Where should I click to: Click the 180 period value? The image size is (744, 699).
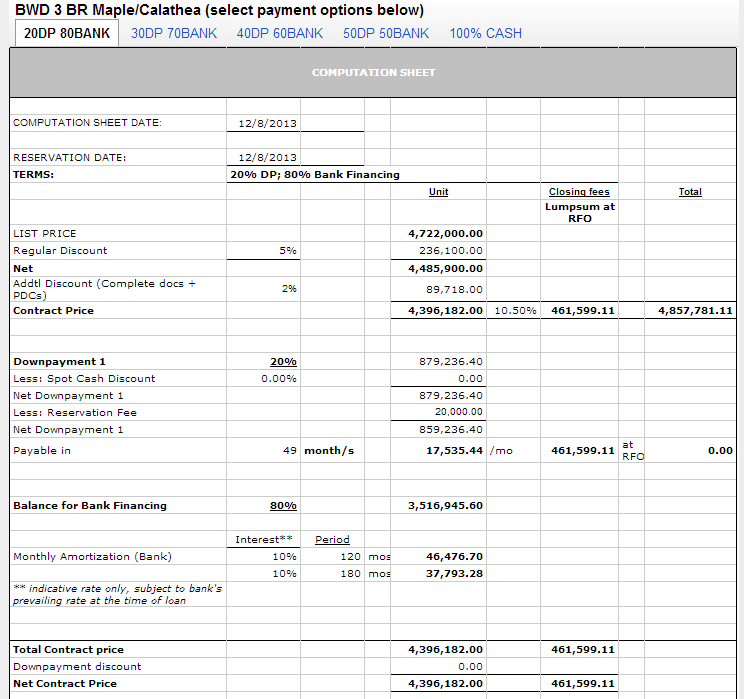[351, 574]
